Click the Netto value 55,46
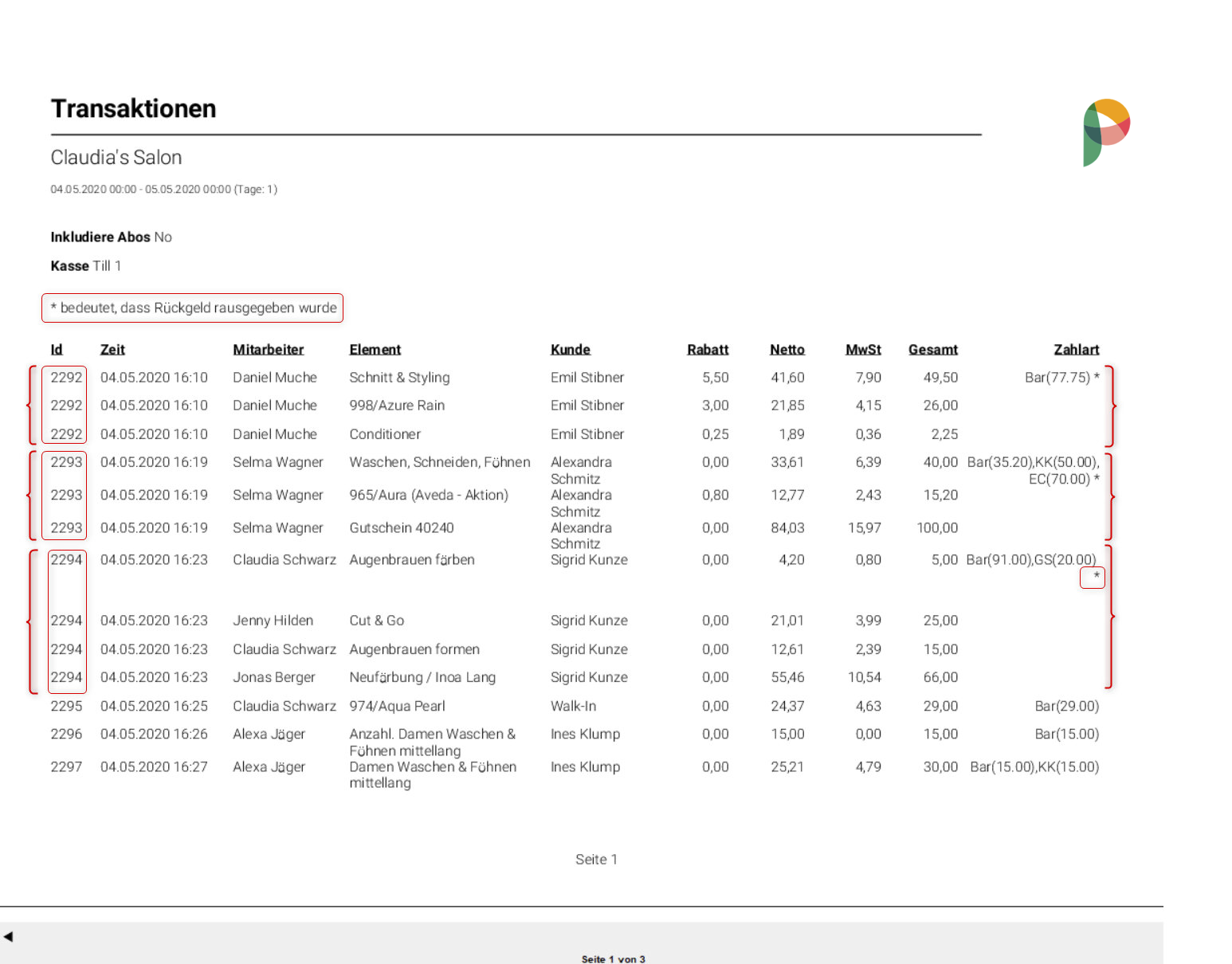The height and width of the screenshot is (964, 1232). [787, 677]
